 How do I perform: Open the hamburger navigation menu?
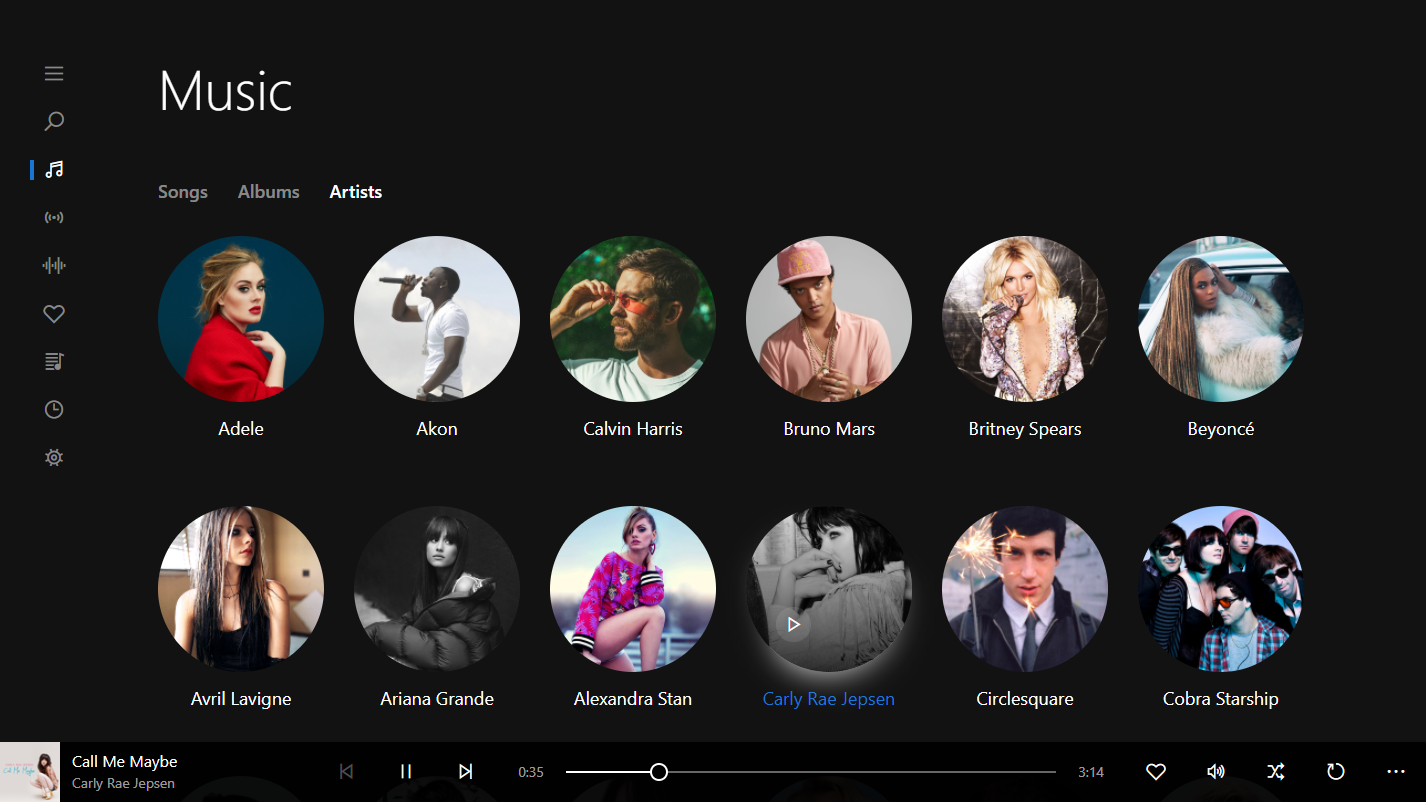point(54,73)
